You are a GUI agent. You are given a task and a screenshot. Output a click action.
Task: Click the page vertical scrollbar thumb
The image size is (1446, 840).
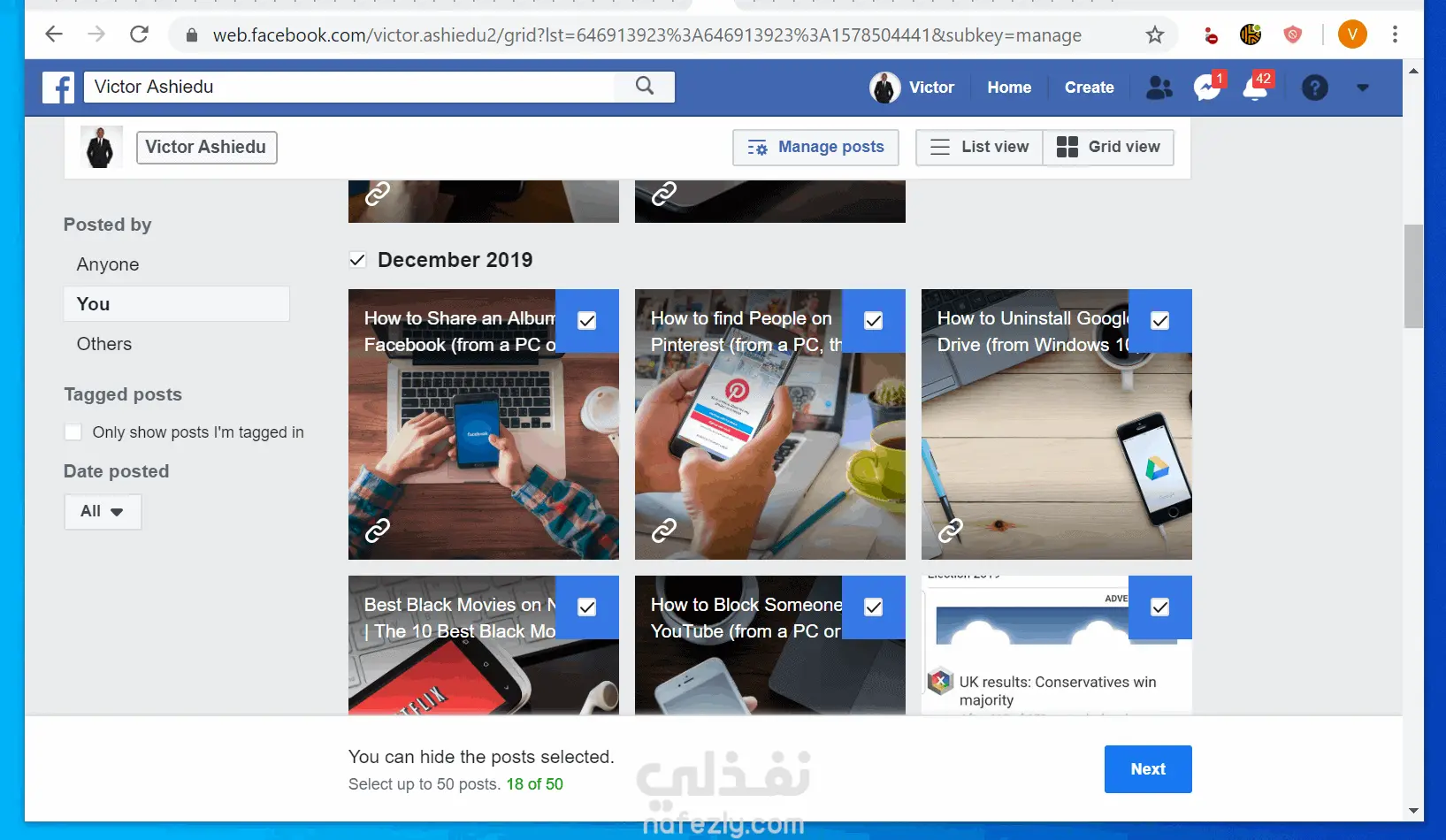1413,276
